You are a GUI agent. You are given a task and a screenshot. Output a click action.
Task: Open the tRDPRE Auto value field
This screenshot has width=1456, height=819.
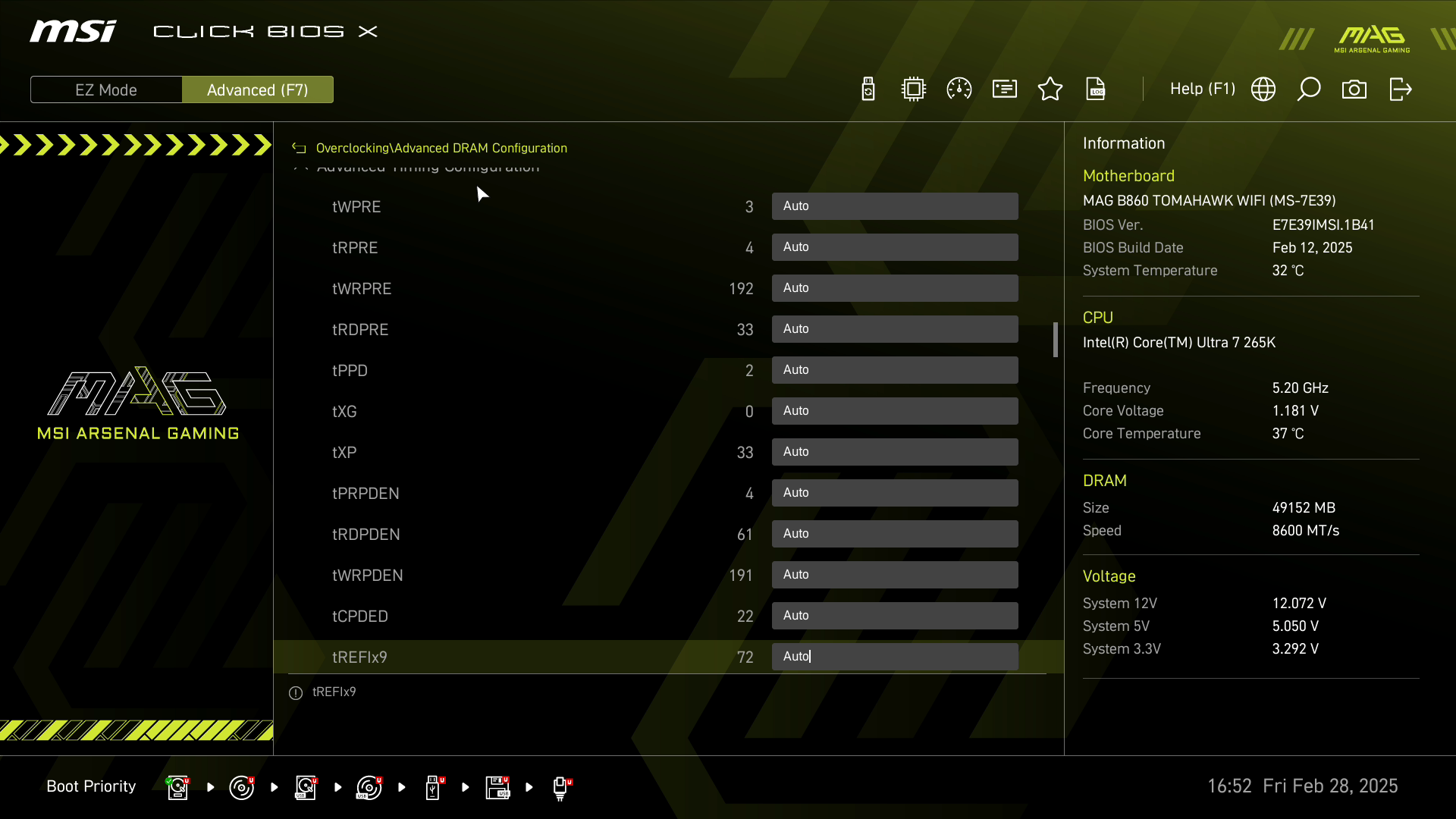point(895,329)
